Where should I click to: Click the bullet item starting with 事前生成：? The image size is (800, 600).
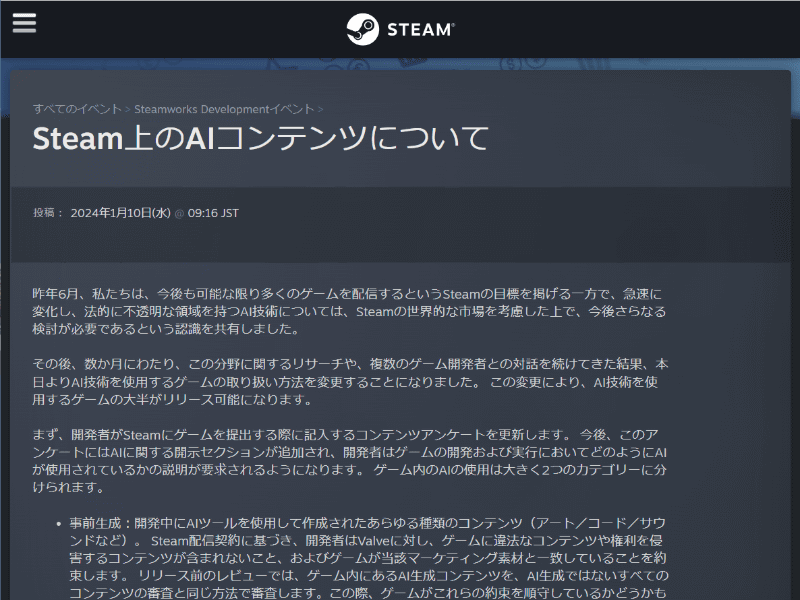click(368, 558)
